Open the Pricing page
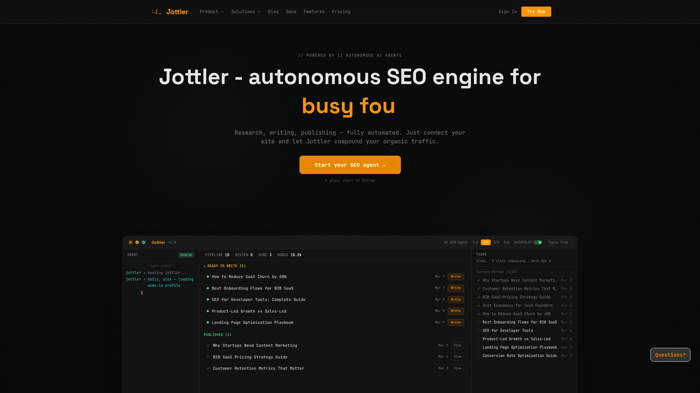The image size is (700, 393). tap(341, 12)
